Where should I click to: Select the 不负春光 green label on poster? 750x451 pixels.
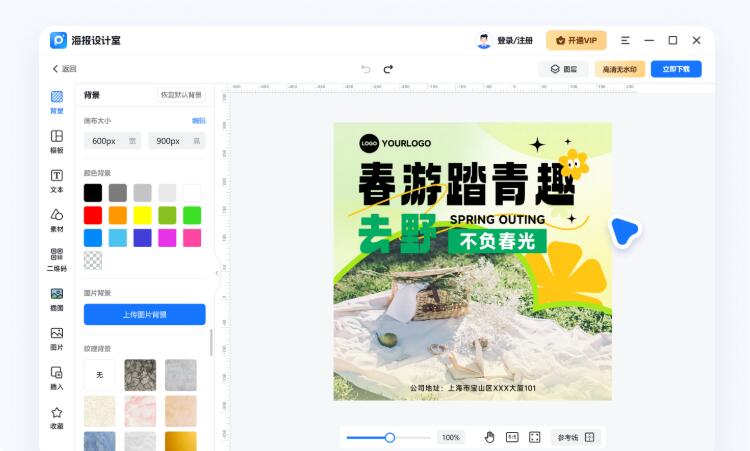[497, 242]
